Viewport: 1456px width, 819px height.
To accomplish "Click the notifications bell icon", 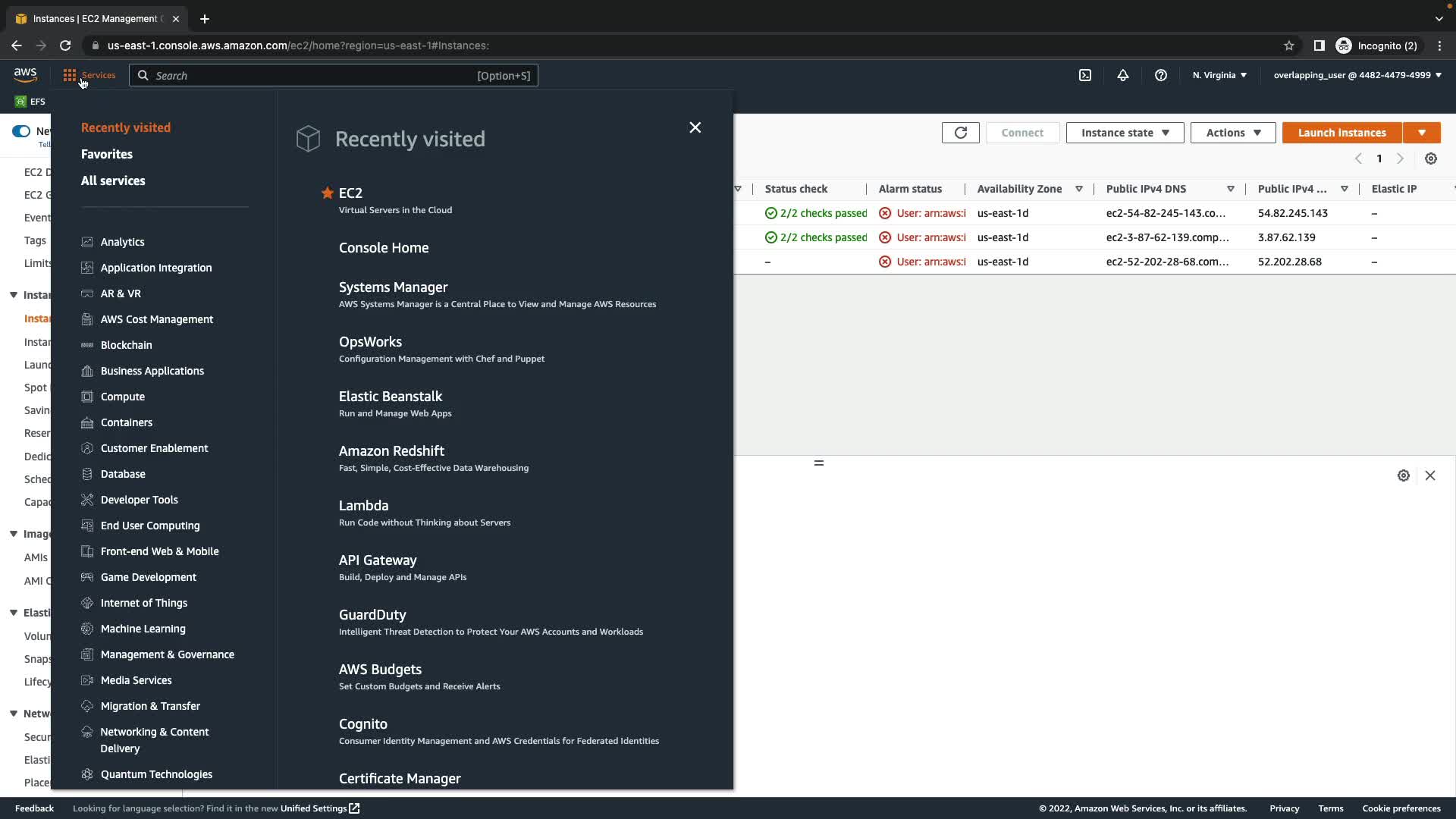I will point(1123,75).
